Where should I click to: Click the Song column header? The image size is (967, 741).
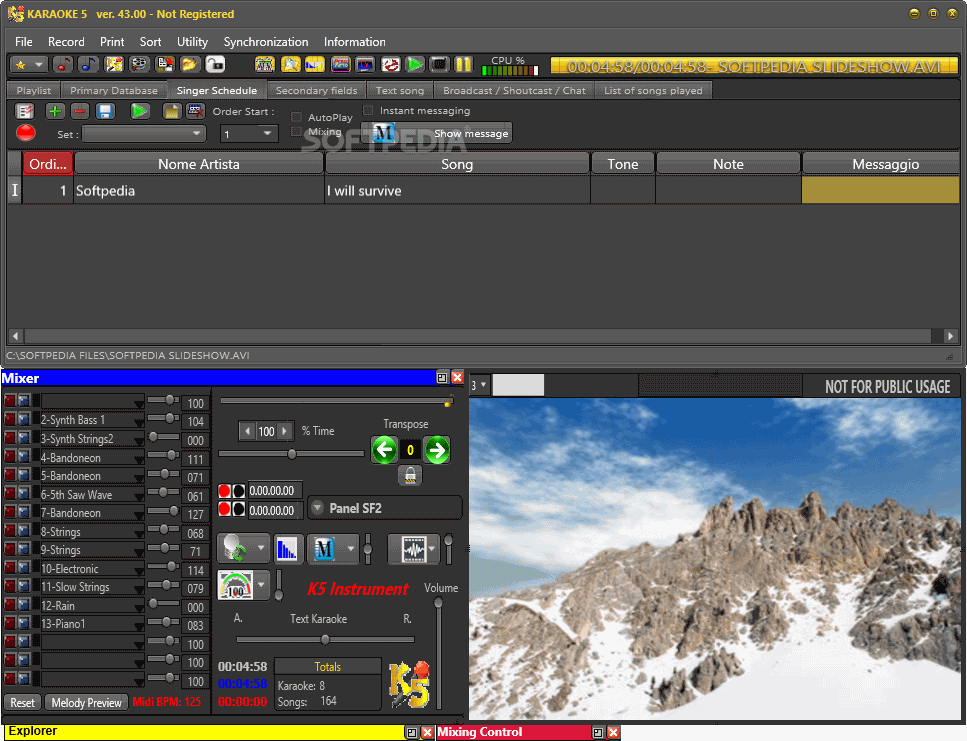[457, 164]
